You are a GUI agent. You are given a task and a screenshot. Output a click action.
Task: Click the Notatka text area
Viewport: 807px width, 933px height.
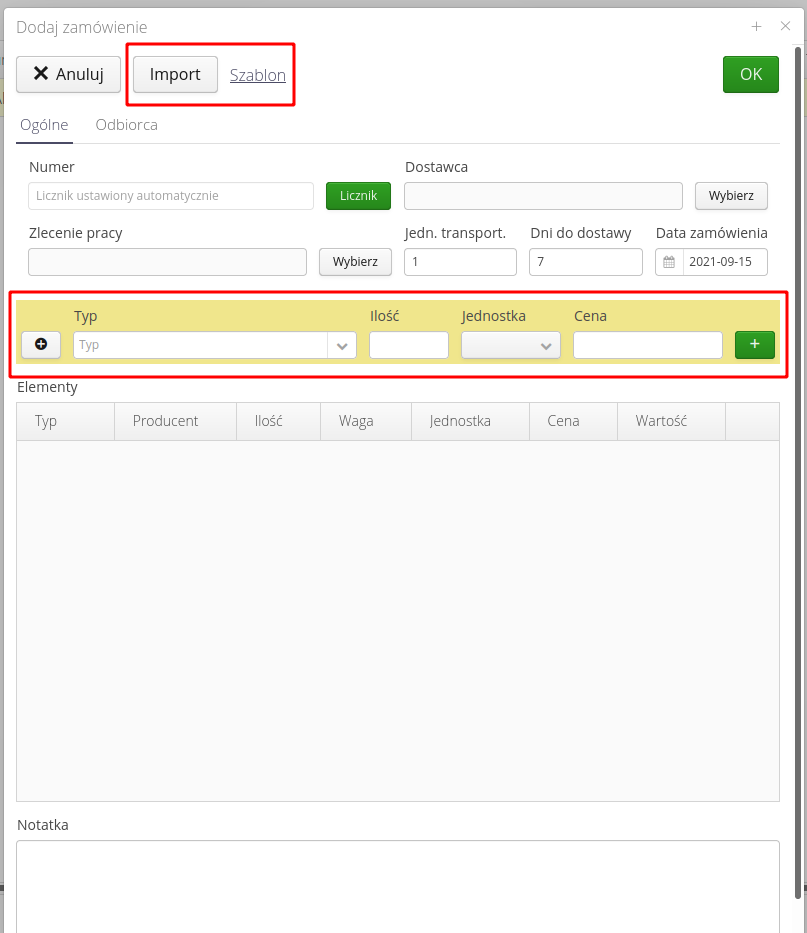coord(397,885)
